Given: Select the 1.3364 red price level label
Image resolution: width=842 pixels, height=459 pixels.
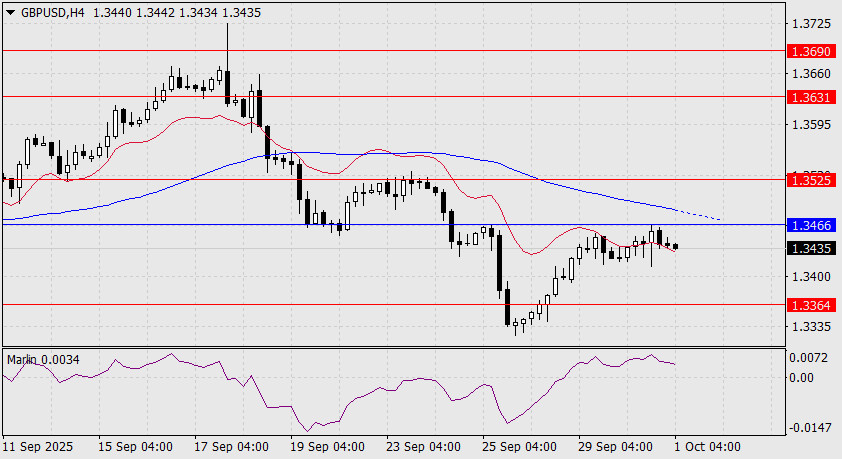Looking at the screenshot, I should (x=811, y=305).
